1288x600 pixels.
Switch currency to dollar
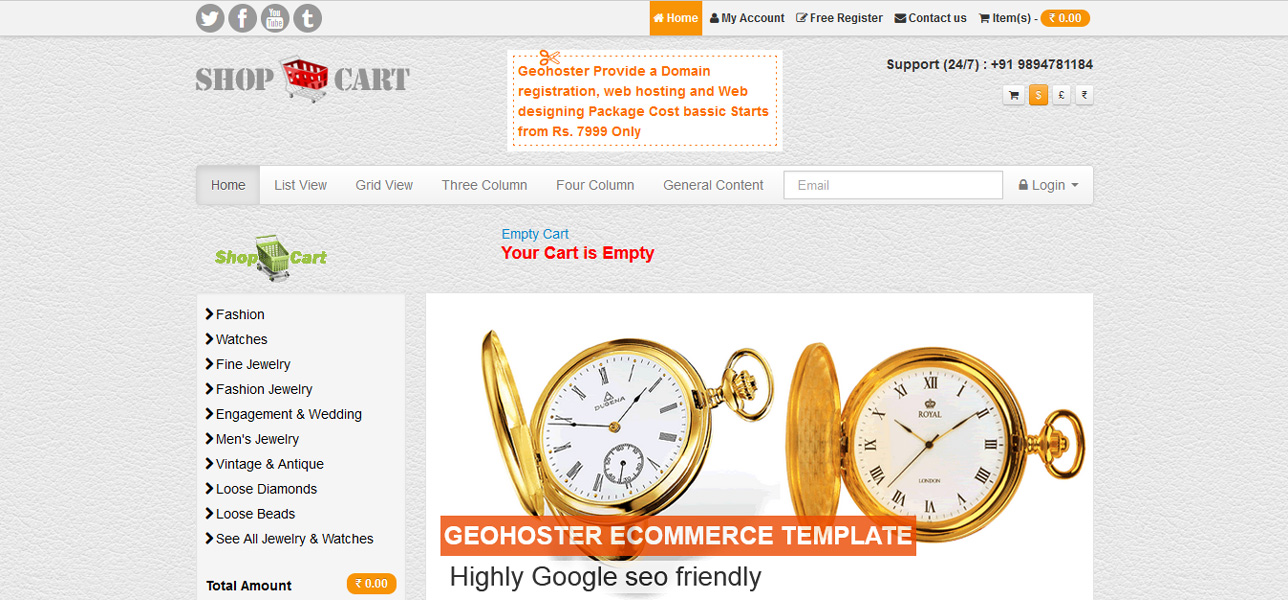pos(1039,95)
